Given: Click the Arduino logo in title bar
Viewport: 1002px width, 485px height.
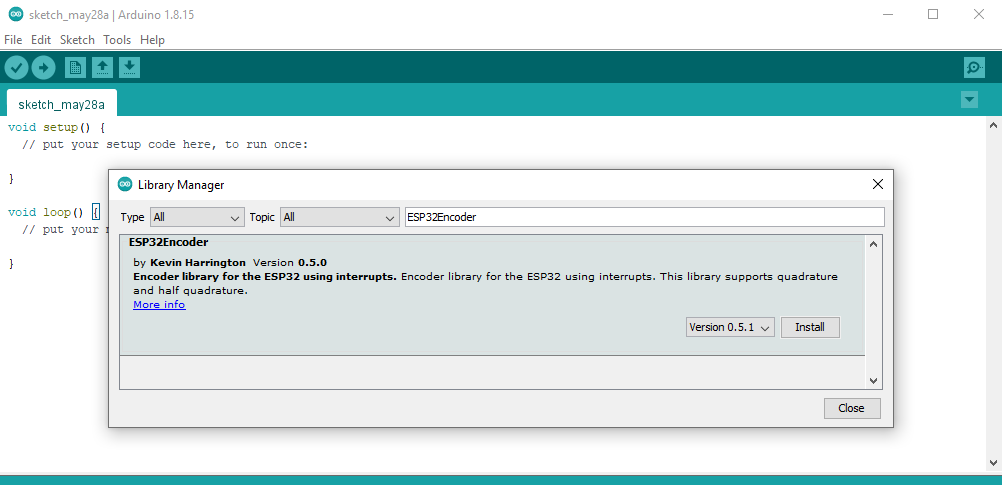Looking at the screenshot, I should coord(16,14).
